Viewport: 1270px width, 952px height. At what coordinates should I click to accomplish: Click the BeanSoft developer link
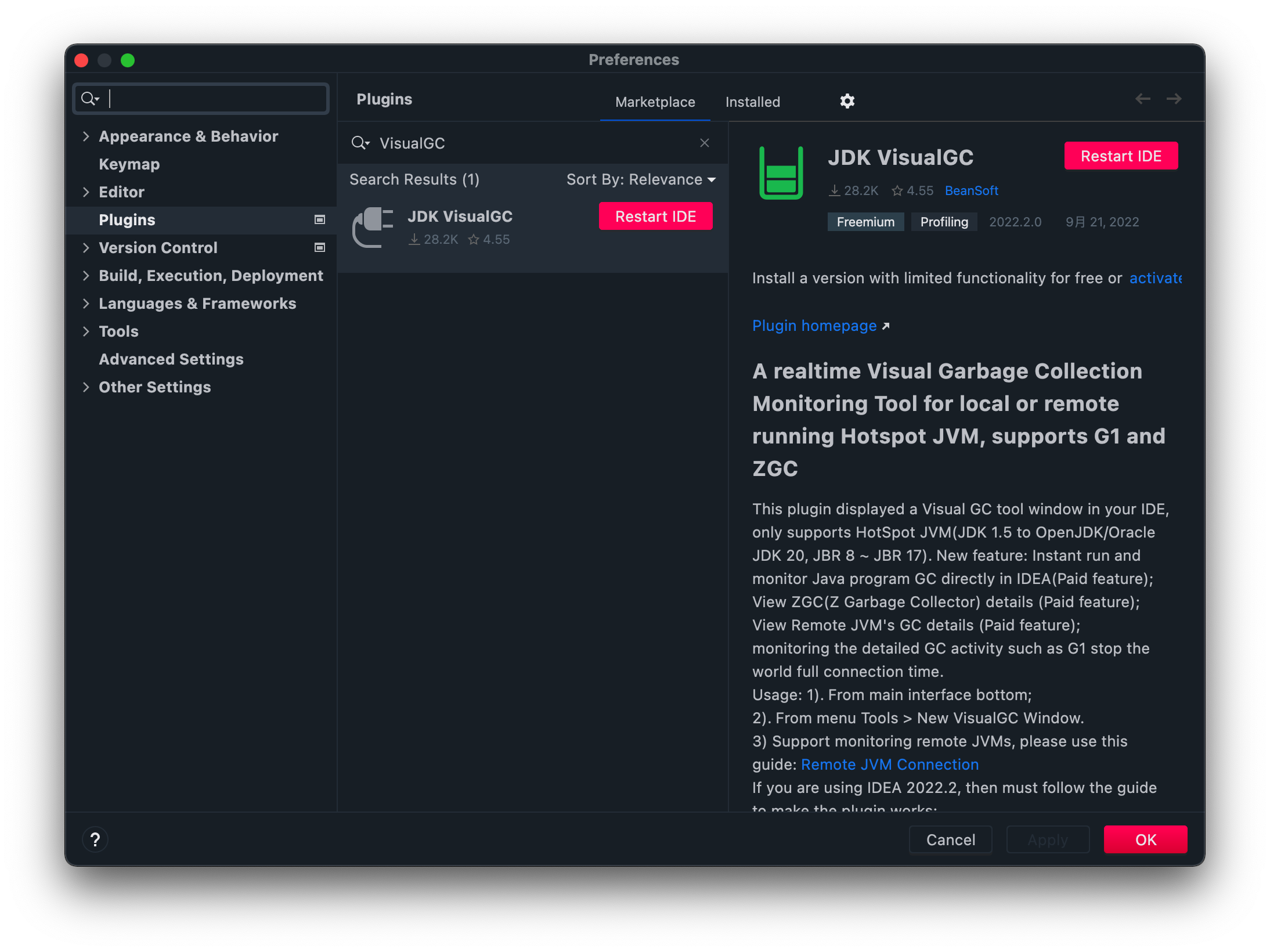[x=971, y=189]
